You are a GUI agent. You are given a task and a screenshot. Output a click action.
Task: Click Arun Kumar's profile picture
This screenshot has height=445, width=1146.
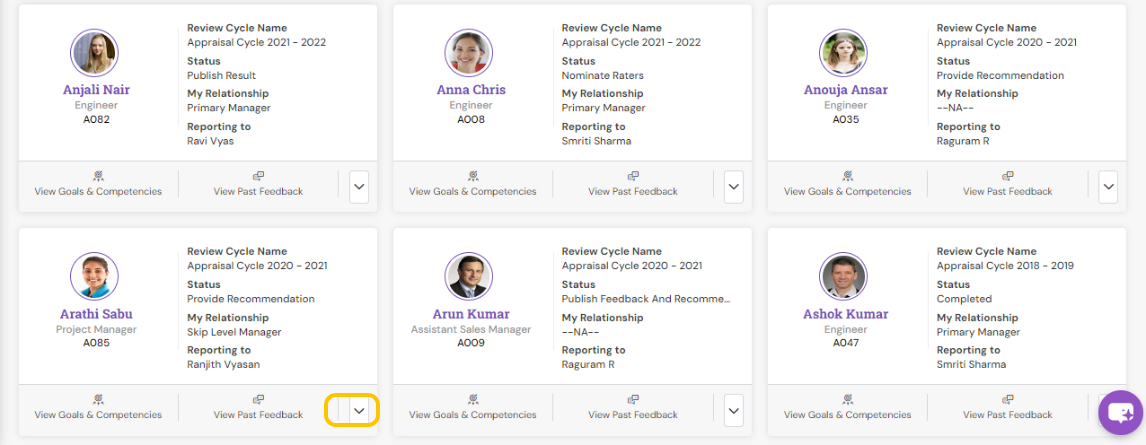[468, 277]
